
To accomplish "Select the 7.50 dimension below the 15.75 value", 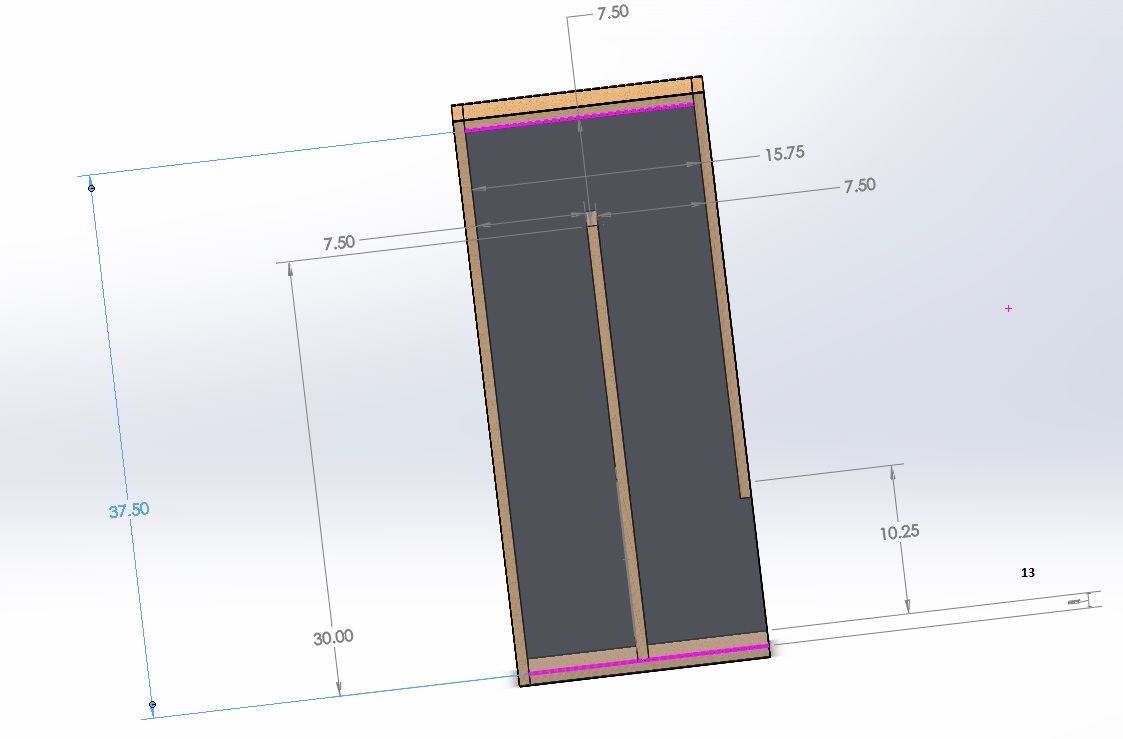I will [x=859, y=185].
